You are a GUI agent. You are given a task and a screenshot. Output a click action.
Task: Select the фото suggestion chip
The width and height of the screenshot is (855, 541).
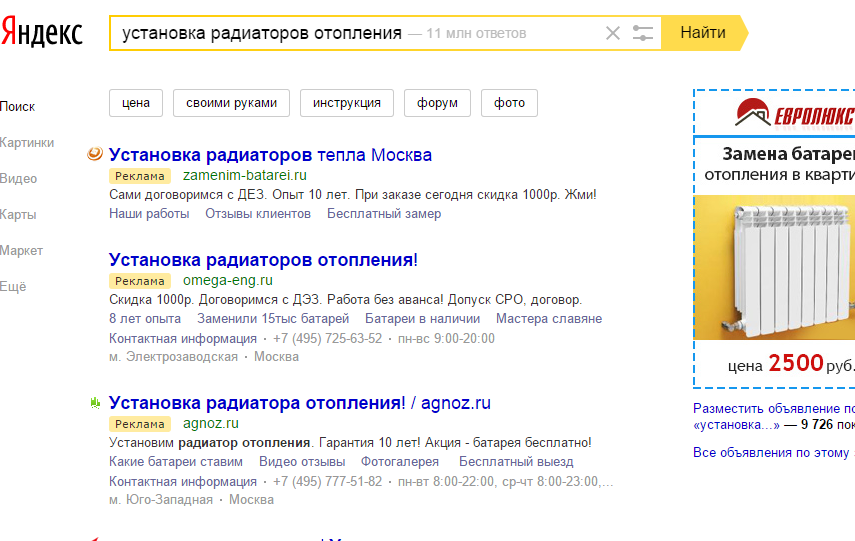(509, 103)
